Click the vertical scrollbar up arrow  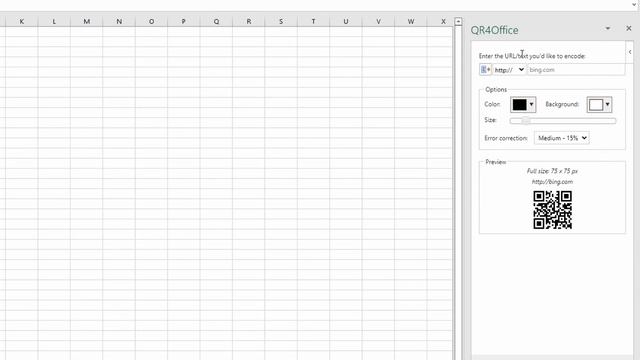[458, 21]
